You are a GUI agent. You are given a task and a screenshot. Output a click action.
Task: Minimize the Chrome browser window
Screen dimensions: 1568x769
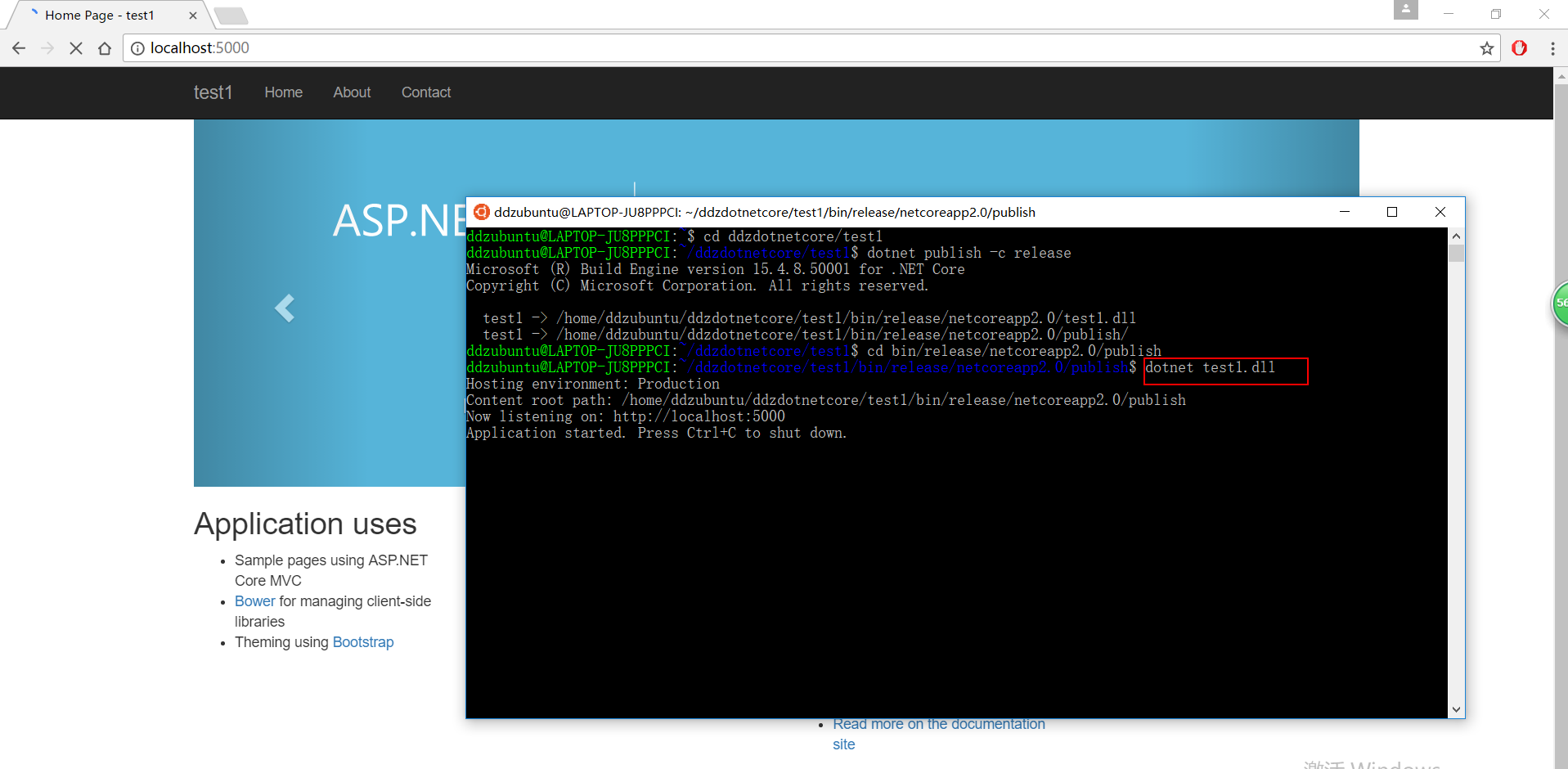(x=1449, y=14)
